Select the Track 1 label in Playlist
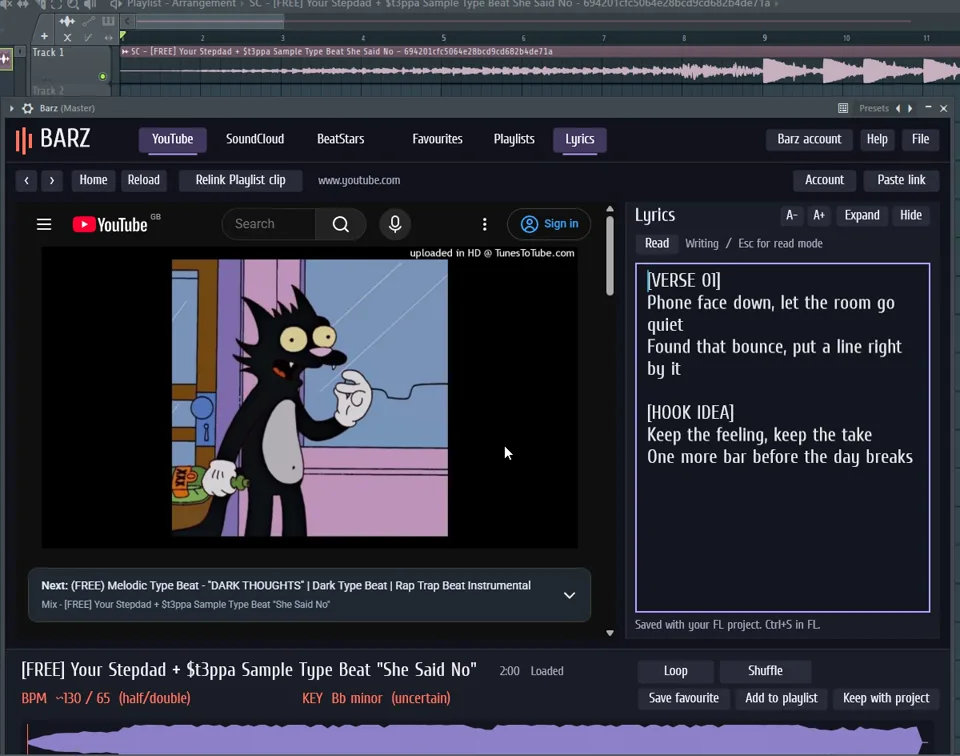 48,53
